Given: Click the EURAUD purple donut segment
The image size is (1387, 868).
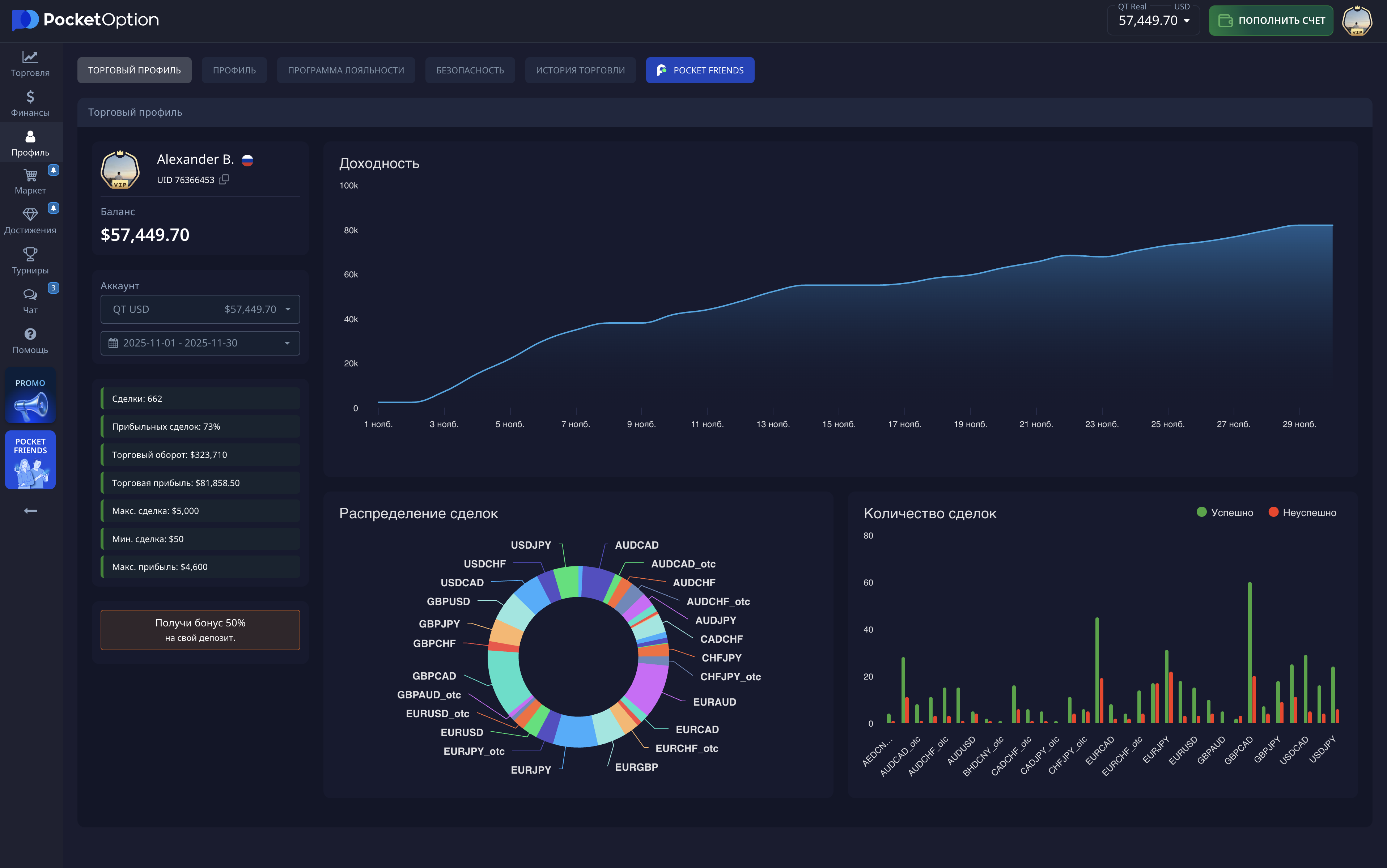Looking at the screenshot, I should 649,686.
